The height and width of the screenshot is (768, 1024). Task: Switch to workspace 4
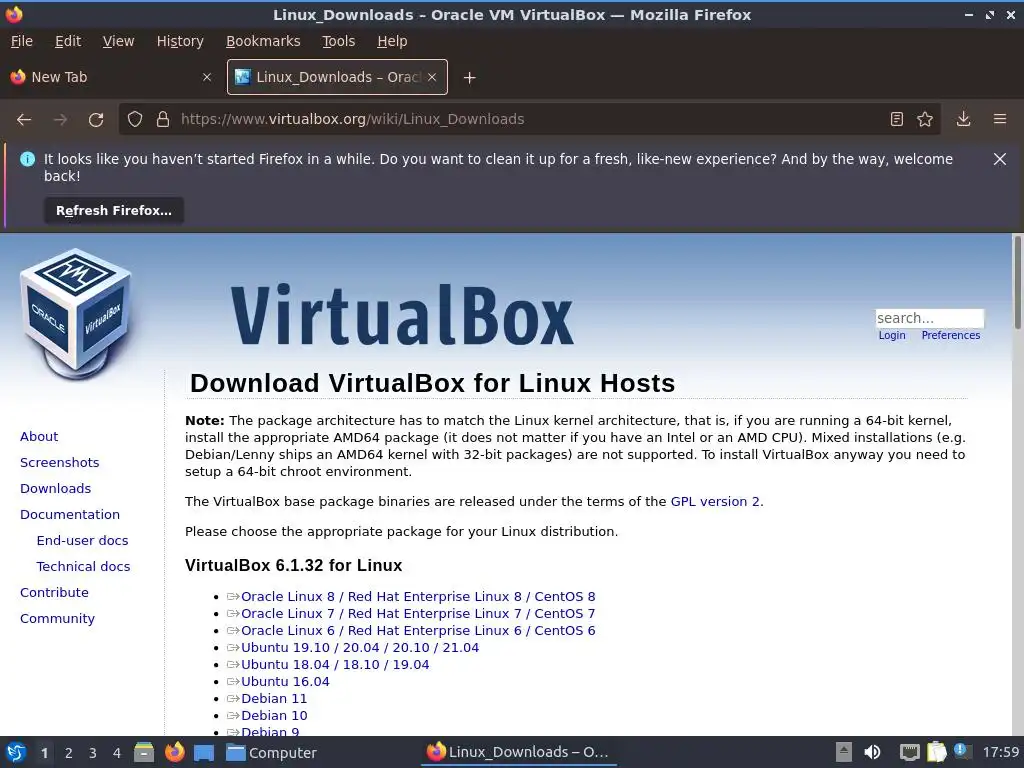coord(117,753)
